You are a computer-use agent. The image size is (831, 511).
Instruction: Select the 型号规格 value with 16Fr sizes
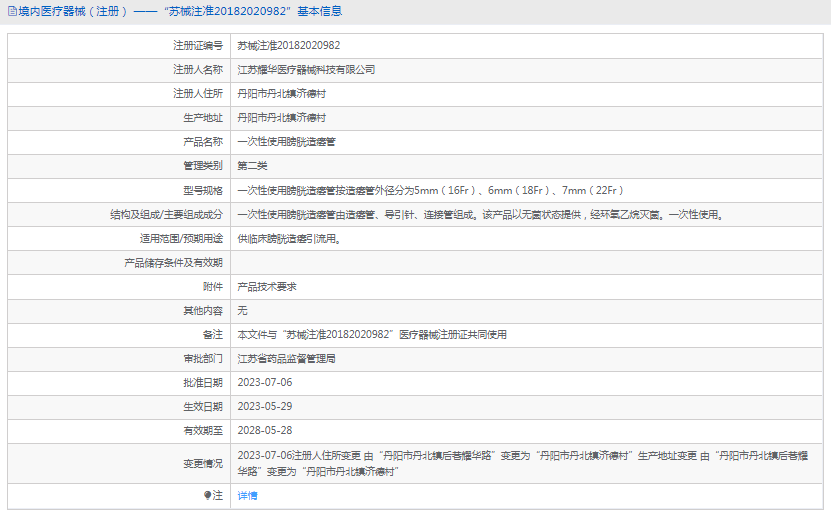[x=430, y=190]
